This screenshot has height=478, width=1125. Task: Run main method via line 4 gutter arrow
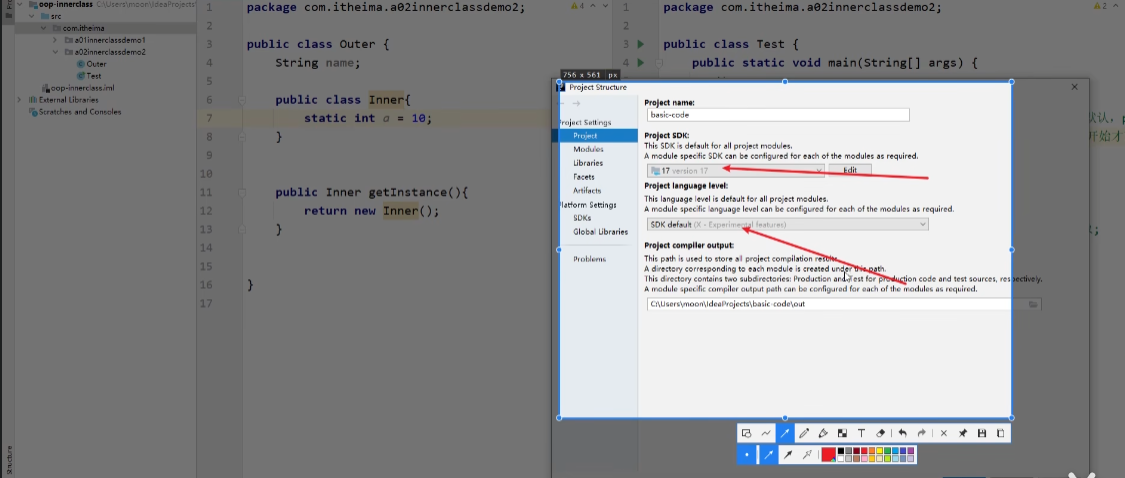[641, 63]
